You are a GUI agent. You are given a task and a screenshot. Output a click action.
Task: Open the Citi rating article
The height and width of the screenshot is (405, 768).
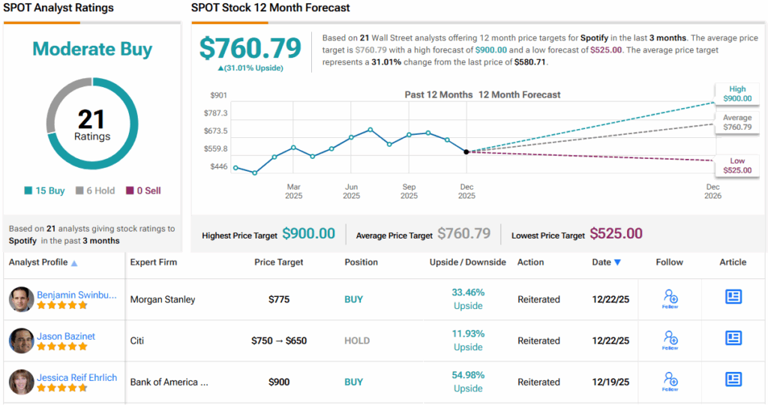tap(733, 339)
